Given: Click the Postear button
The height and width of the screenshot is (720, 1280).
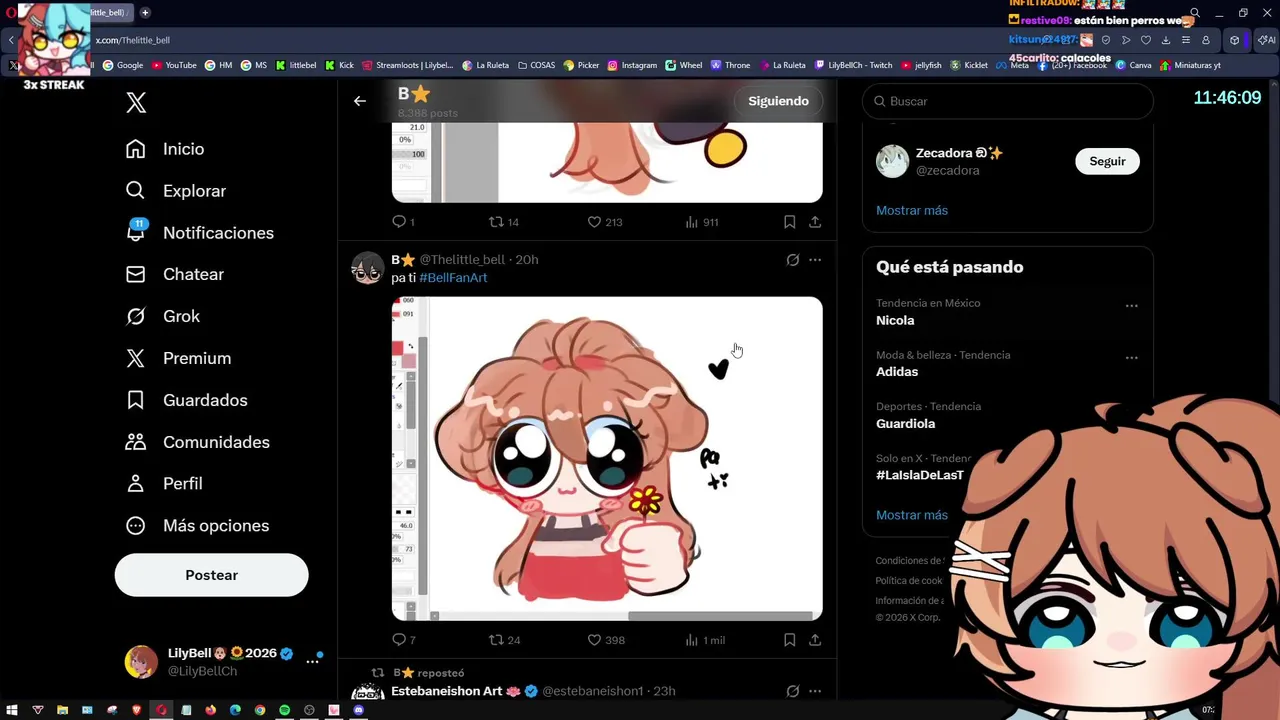Looking at the screenshot, I should coord(211,575).
